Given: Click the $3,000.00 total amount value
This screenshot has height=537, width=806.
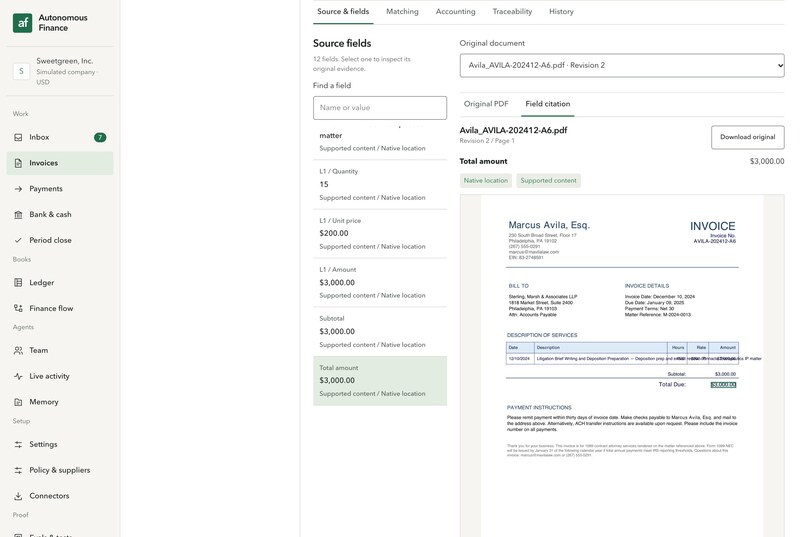Looking at the screenshot, I should click(x=767, y=161).
